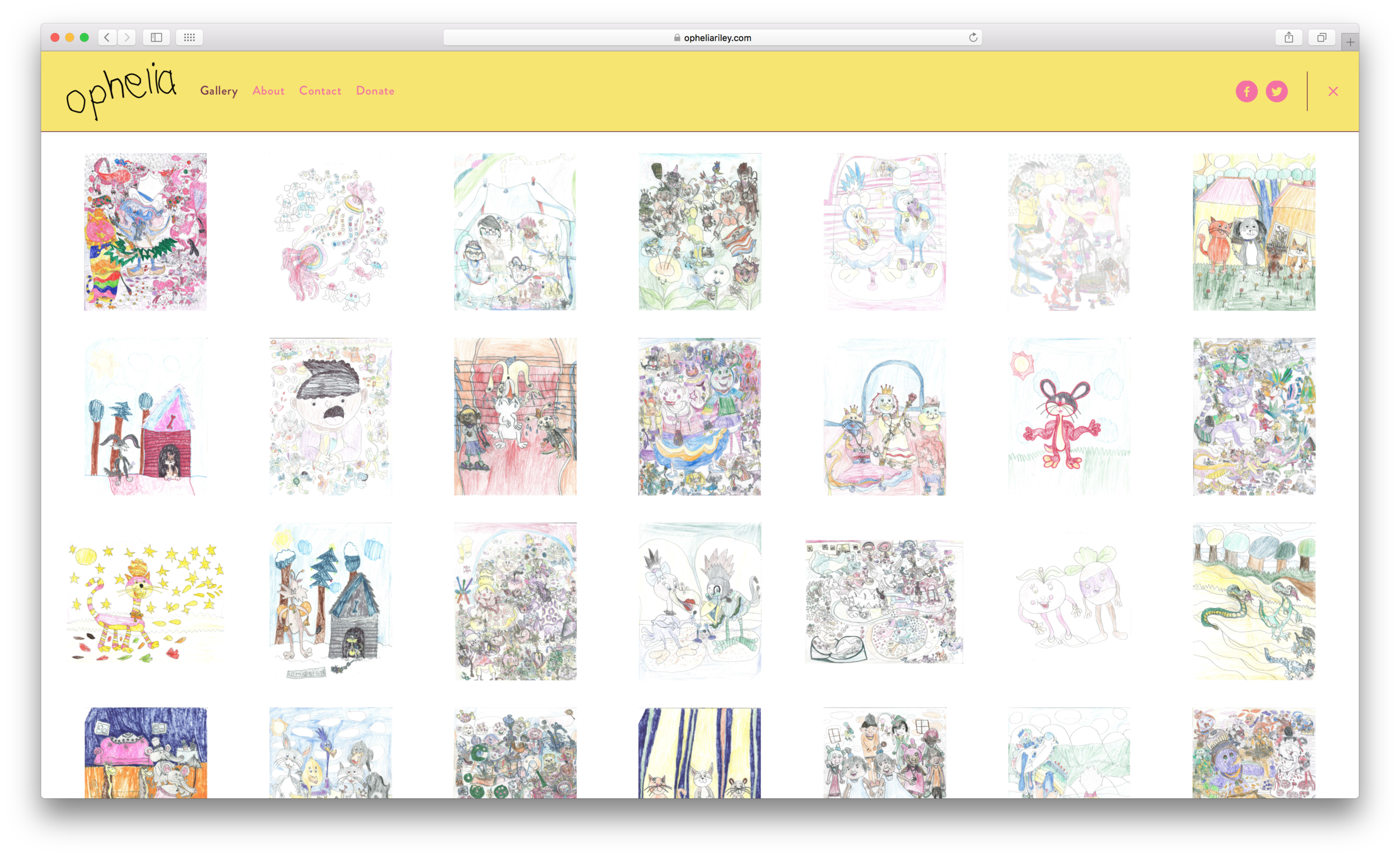
Task: Open the two spiky-haired birds drawing
Action: [699, 602]
